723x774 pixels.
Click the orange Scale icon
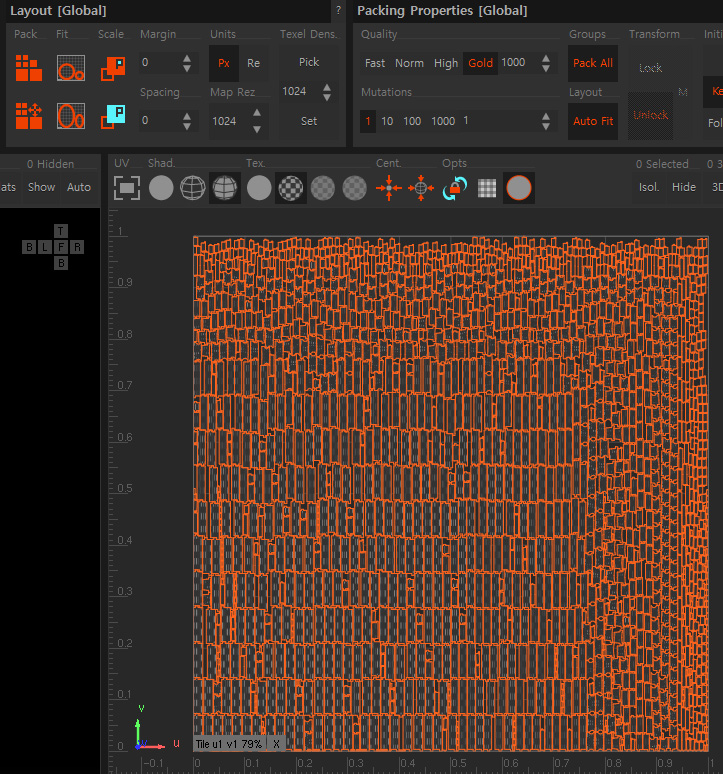pyautogui.click(x=113, y=68)
